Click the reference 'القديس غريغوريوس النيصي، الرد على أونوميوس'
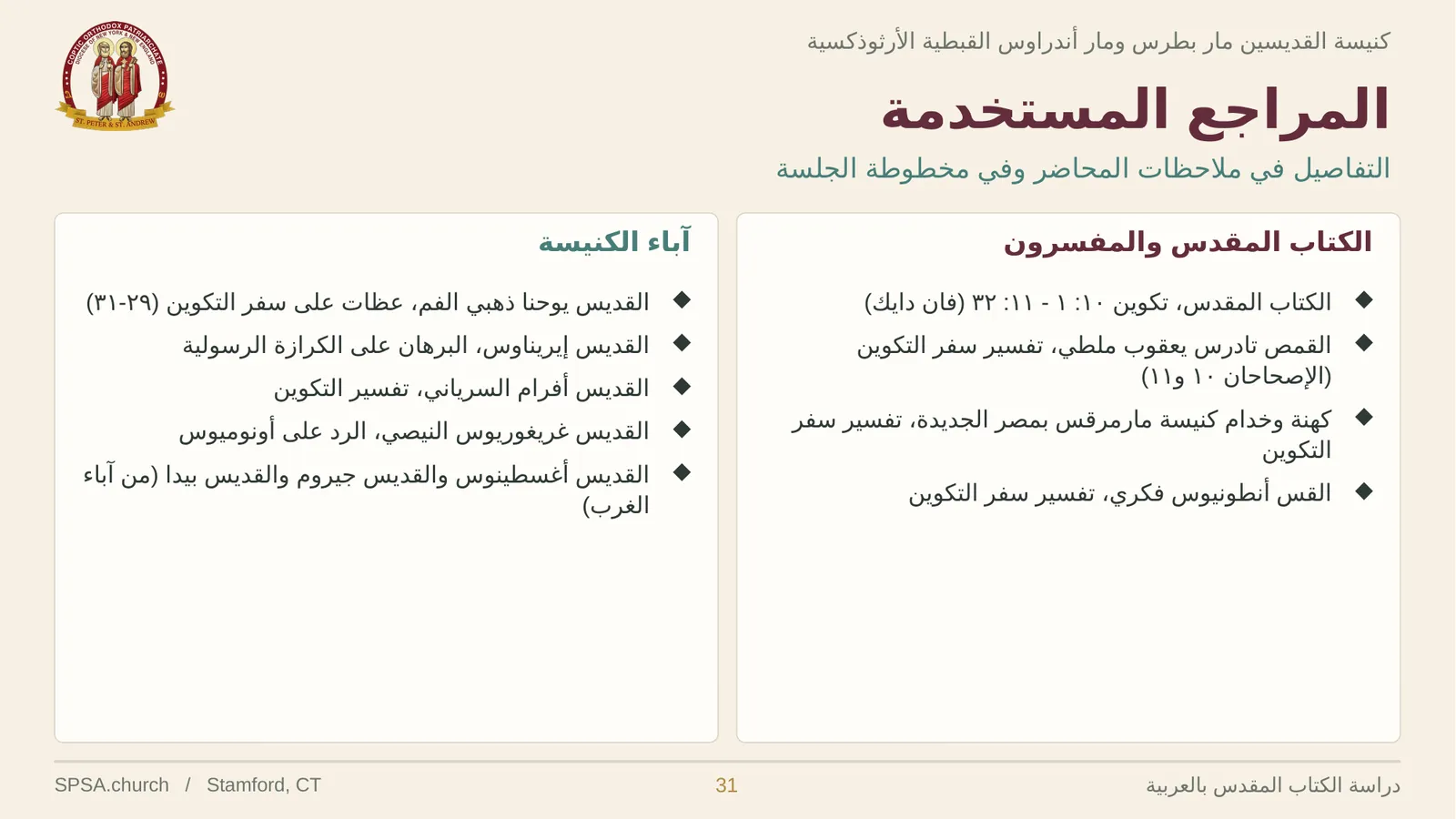This screenshot has height=819, width=1456. pyautogui.click(x=414, y=432)
